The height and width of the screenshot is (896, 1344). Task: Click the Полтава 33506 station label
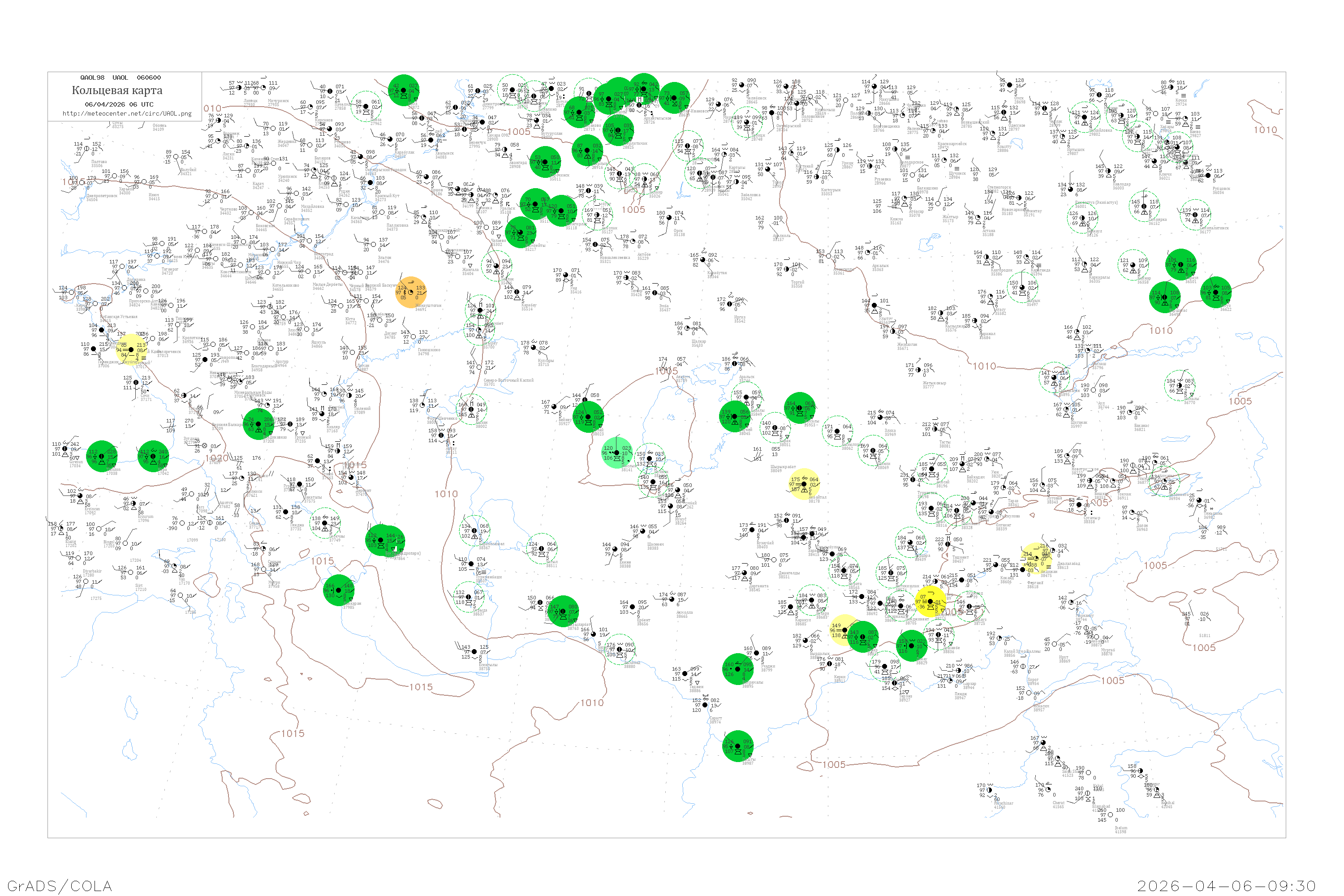[x=99, y=164]
